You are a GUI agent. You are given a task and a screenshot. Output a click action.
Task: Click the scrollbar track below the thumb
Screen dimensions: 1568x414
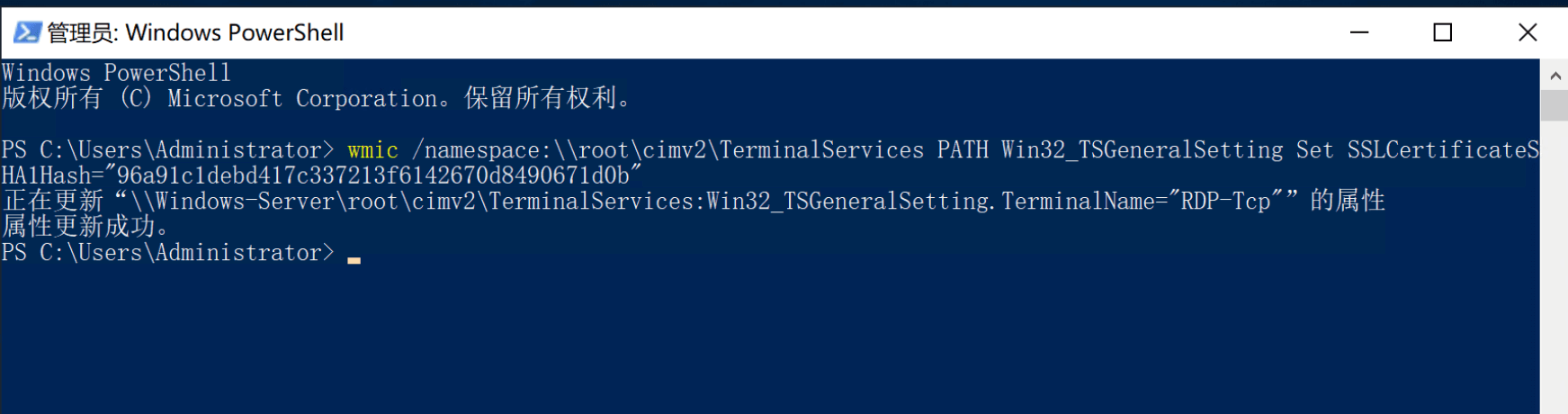pyautogui.click(x=1555, y=270)
